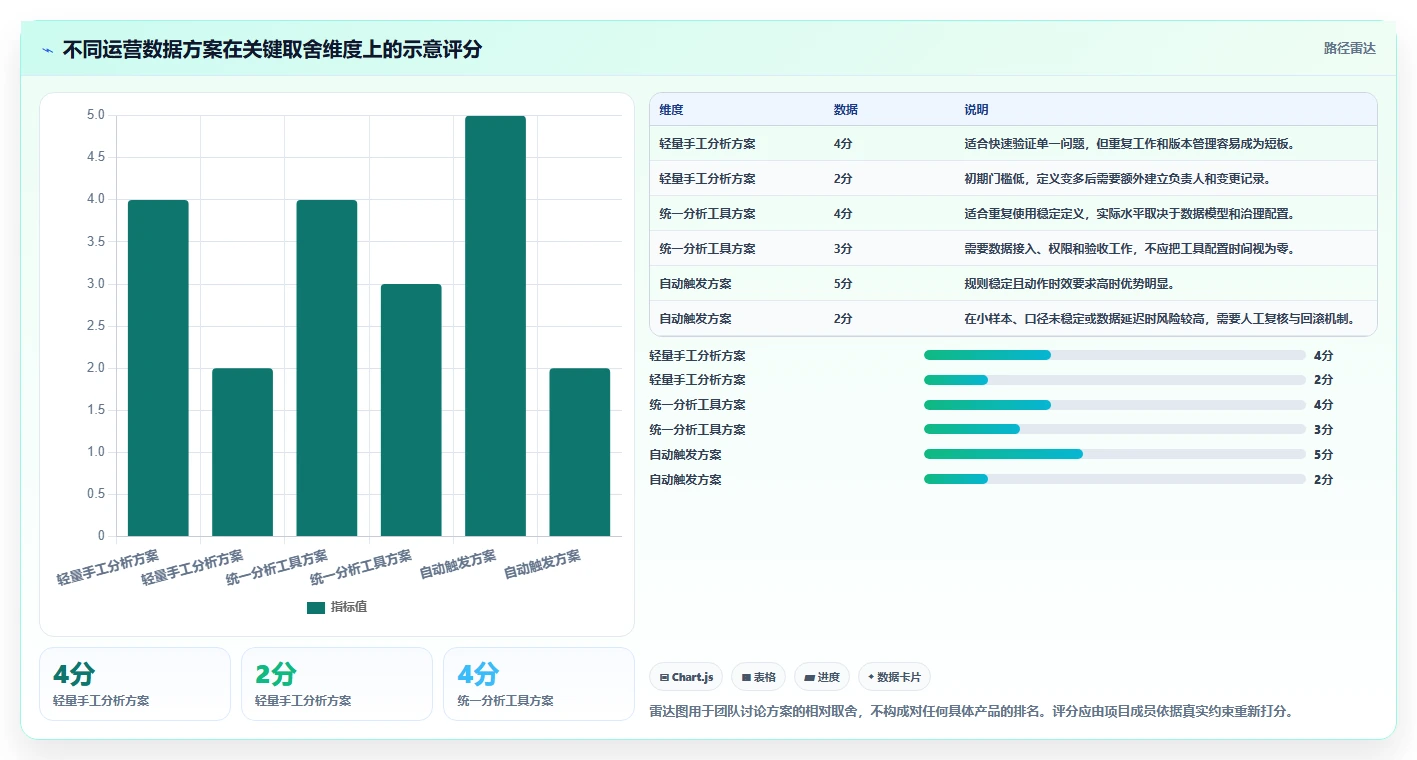The height and width of the screenshot is (760, 1417).
Task: Toggle the 指标值 legend swatch
Action: coord(316,607)
